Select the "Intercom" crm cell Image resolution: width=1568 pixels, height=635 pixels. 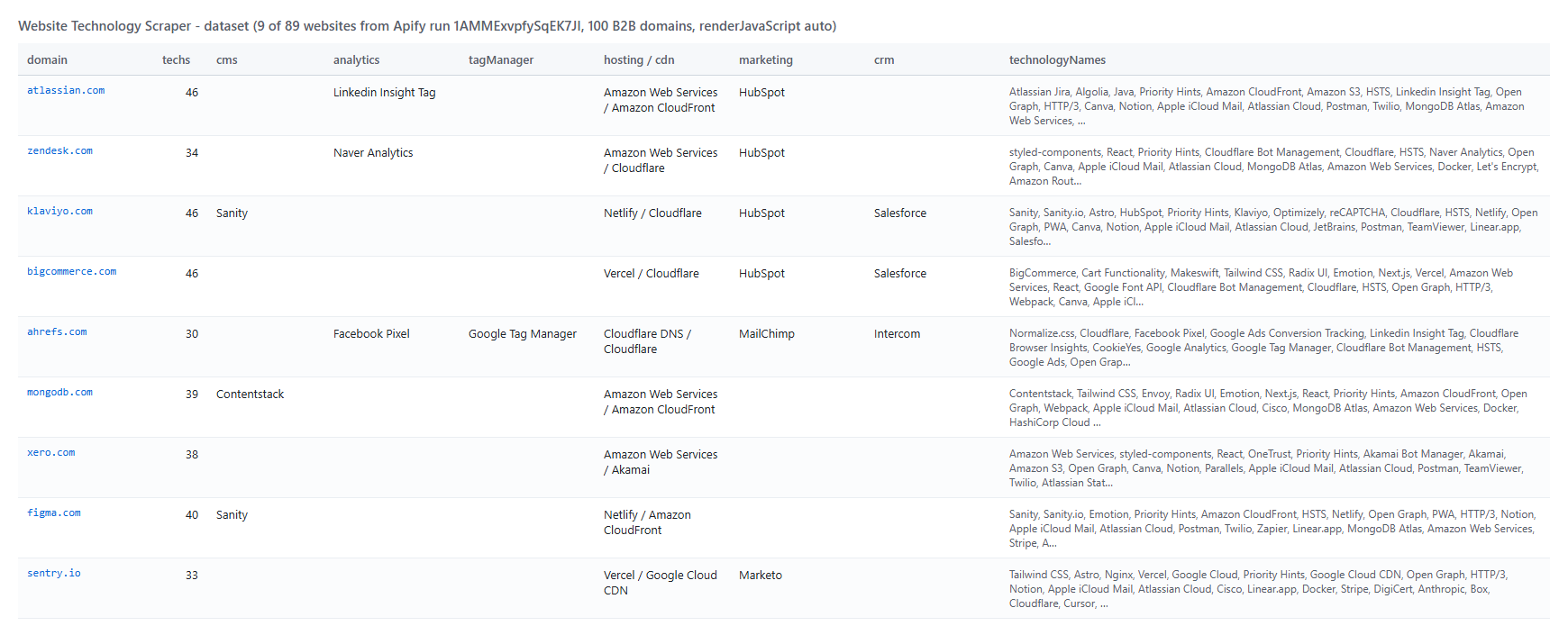[x=897, y=334]
